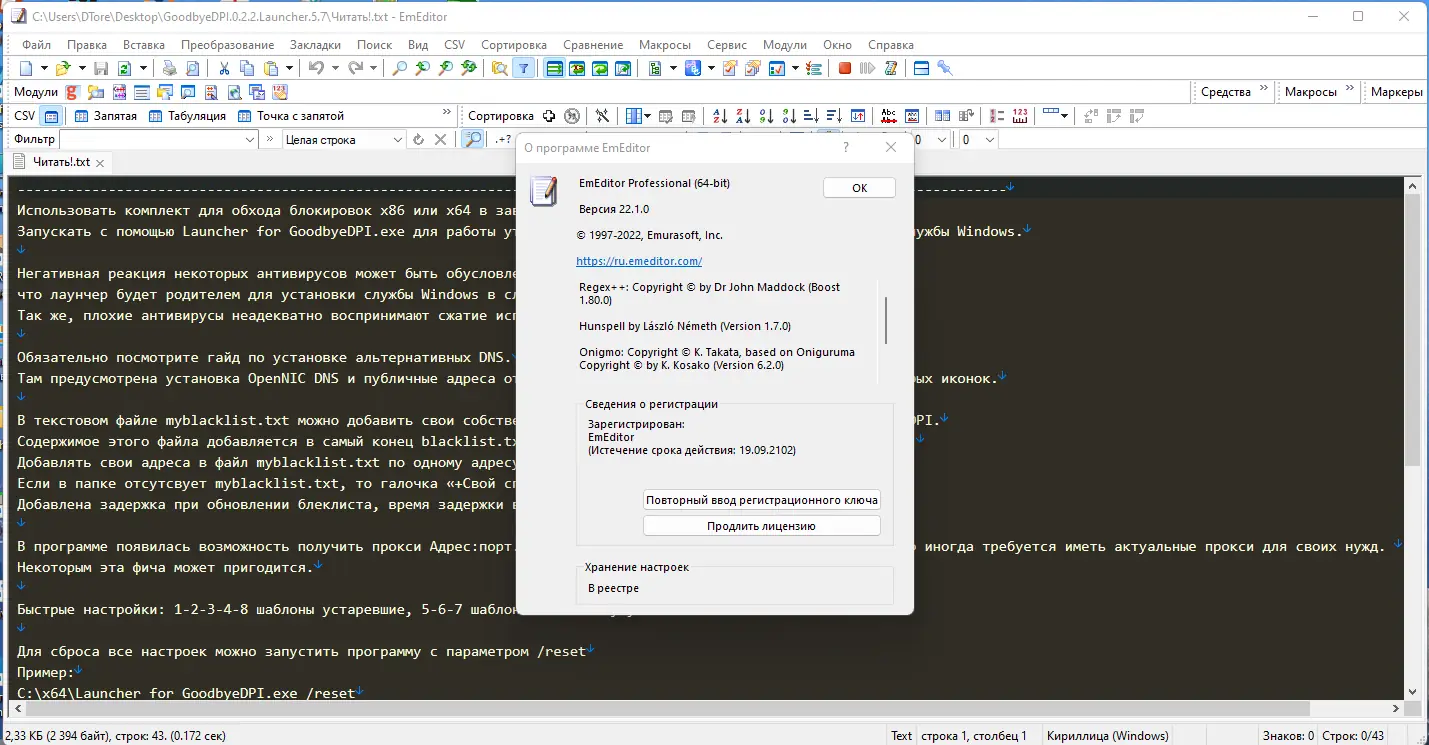Open print preview via the magnifier-over-page icon
This screenshot has height=745, width=1429.
click(191, 68)
